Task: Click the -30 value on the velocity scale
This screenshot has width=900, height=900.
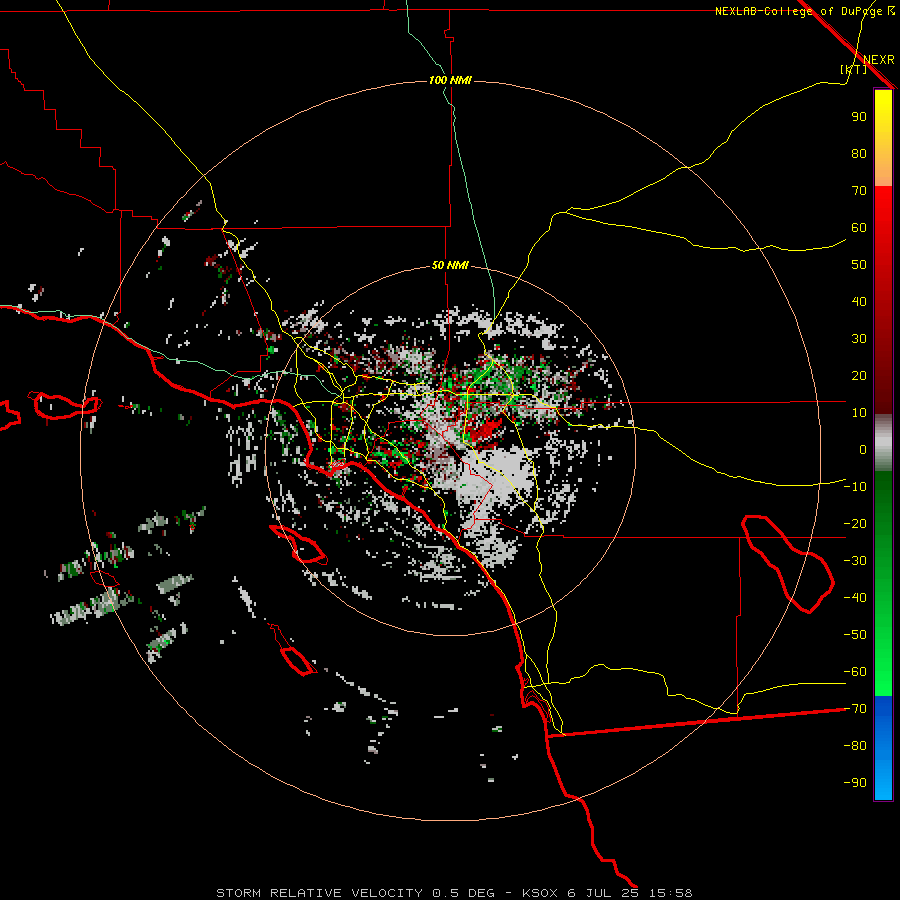Action: coord(855,561)
